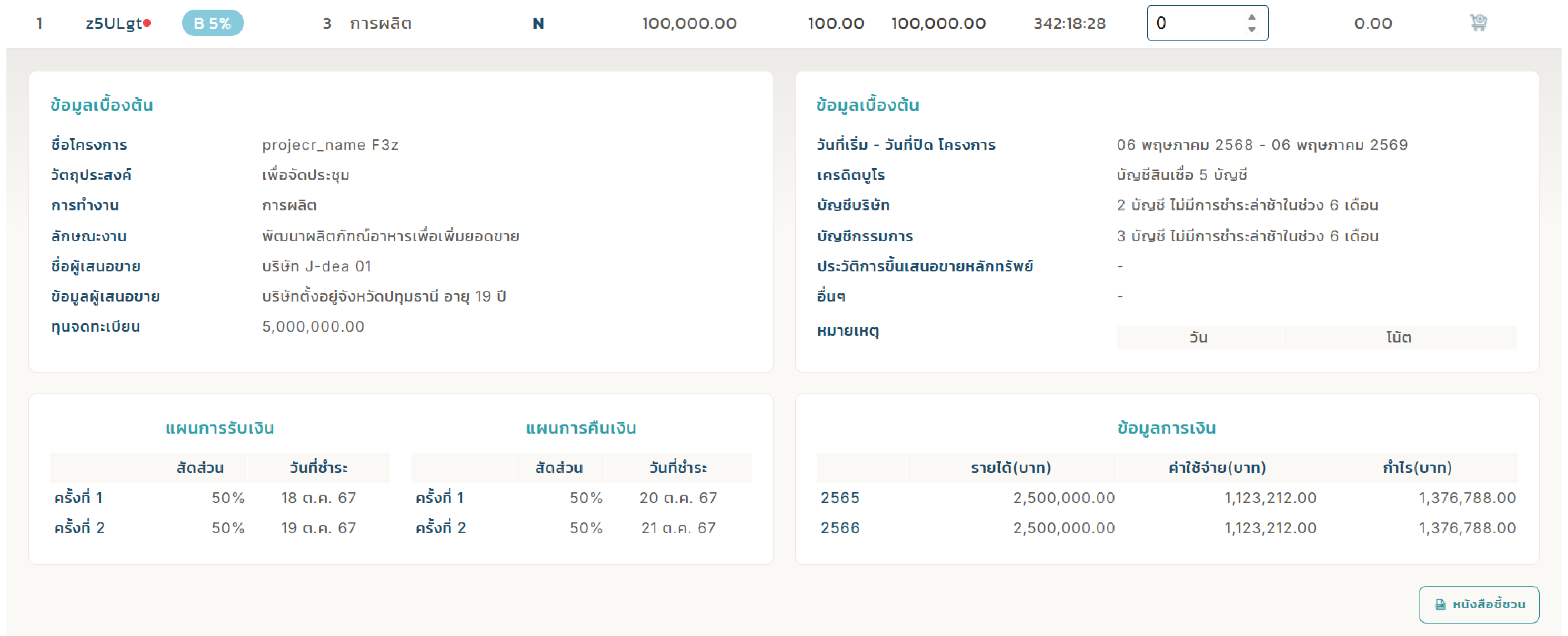
Task: Click the shopping cart icon in row 1
Action: 1478,23
